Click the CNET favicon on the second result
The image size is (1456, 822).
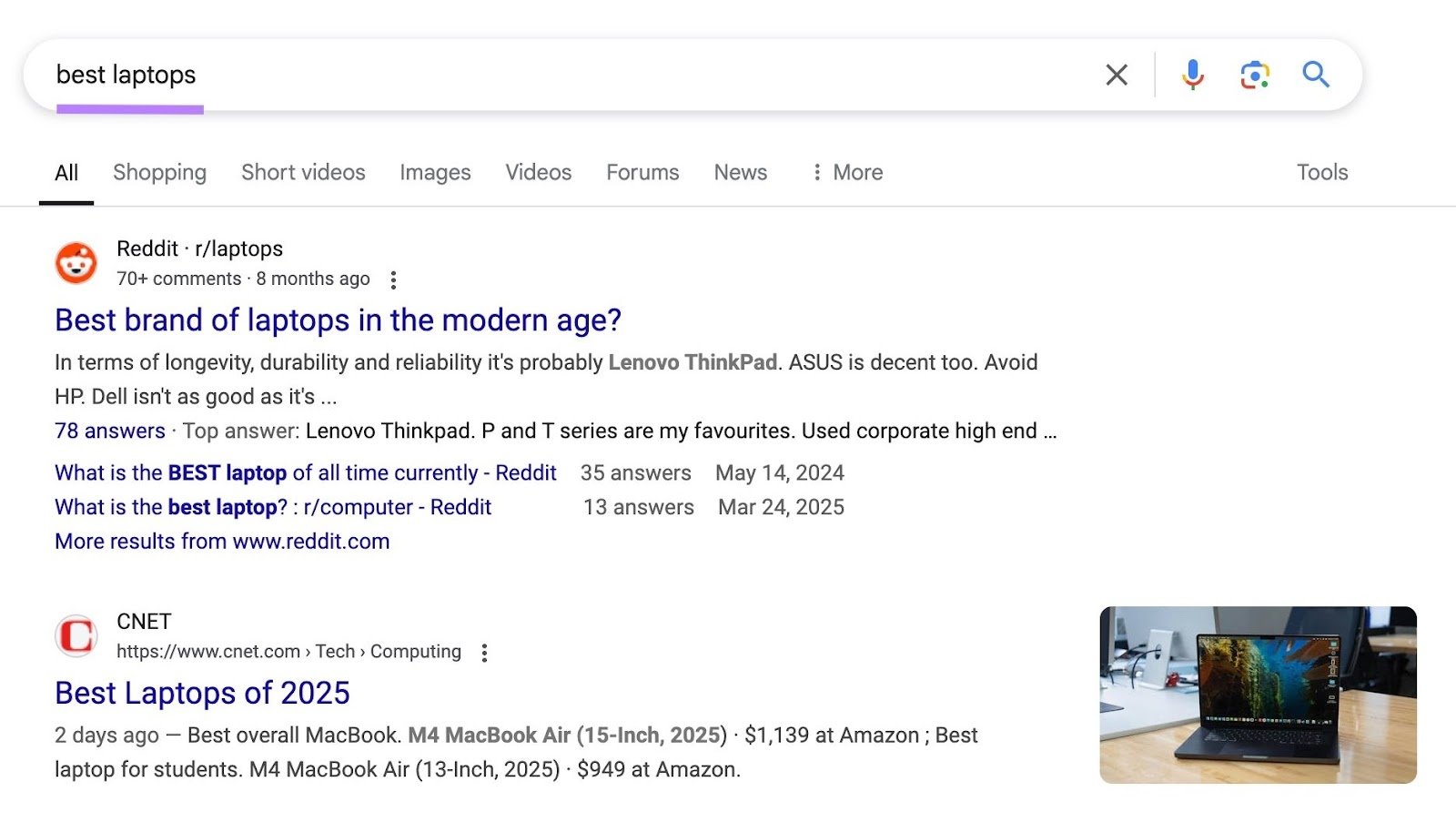click(x=76, y=634)
